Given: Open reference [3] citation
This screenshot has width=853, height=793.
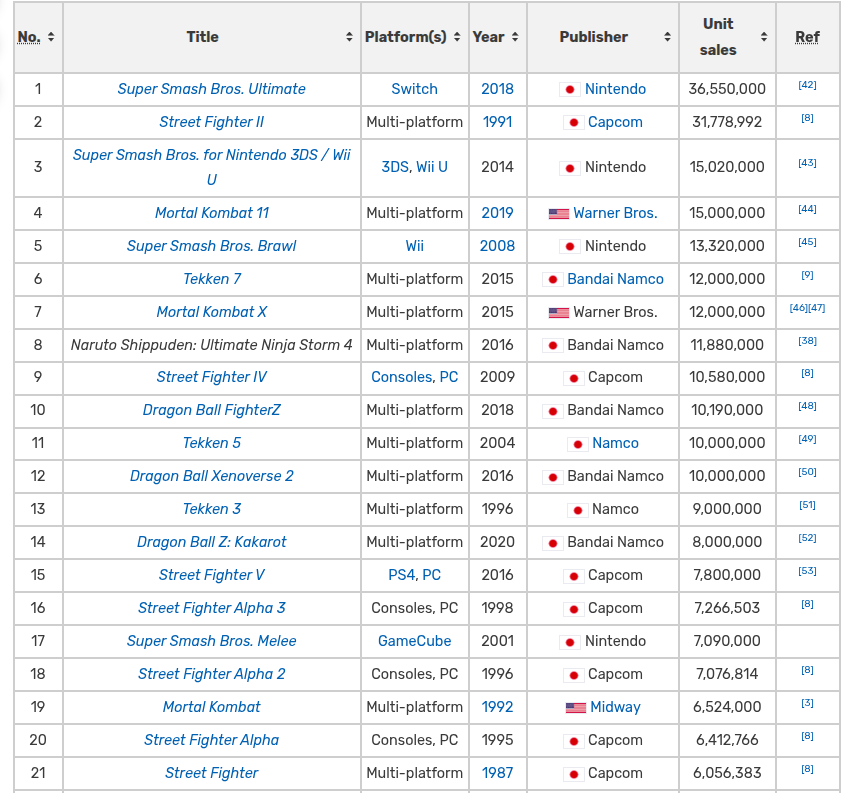Looking at the screenshot, I should [x=807, y=703].
